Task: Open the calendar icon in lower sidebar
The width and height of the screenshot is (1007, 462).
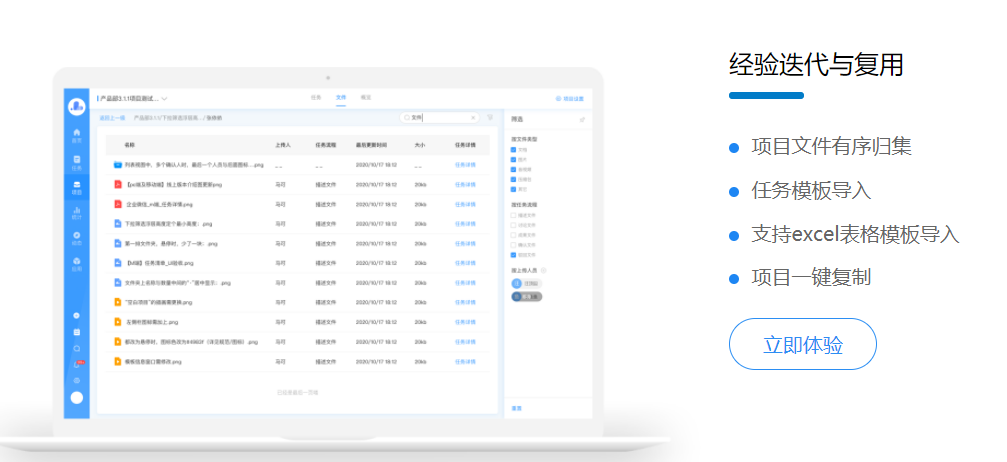Action: click(77, 332)
